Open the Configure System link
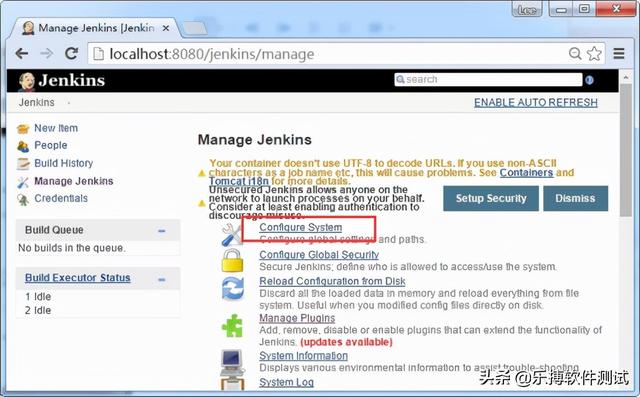 click(x=301, y=227)
